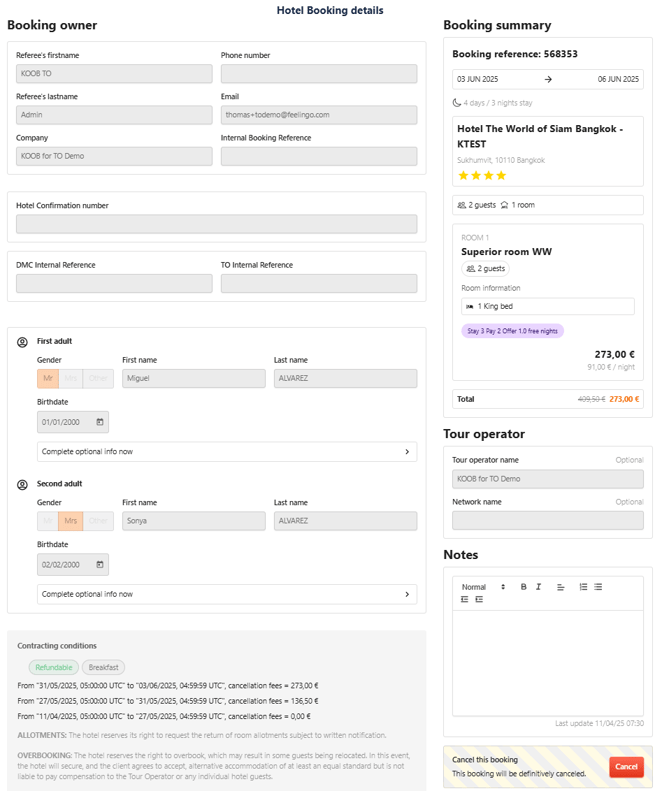Insert a numbered list in Notes

pos(583,587)
